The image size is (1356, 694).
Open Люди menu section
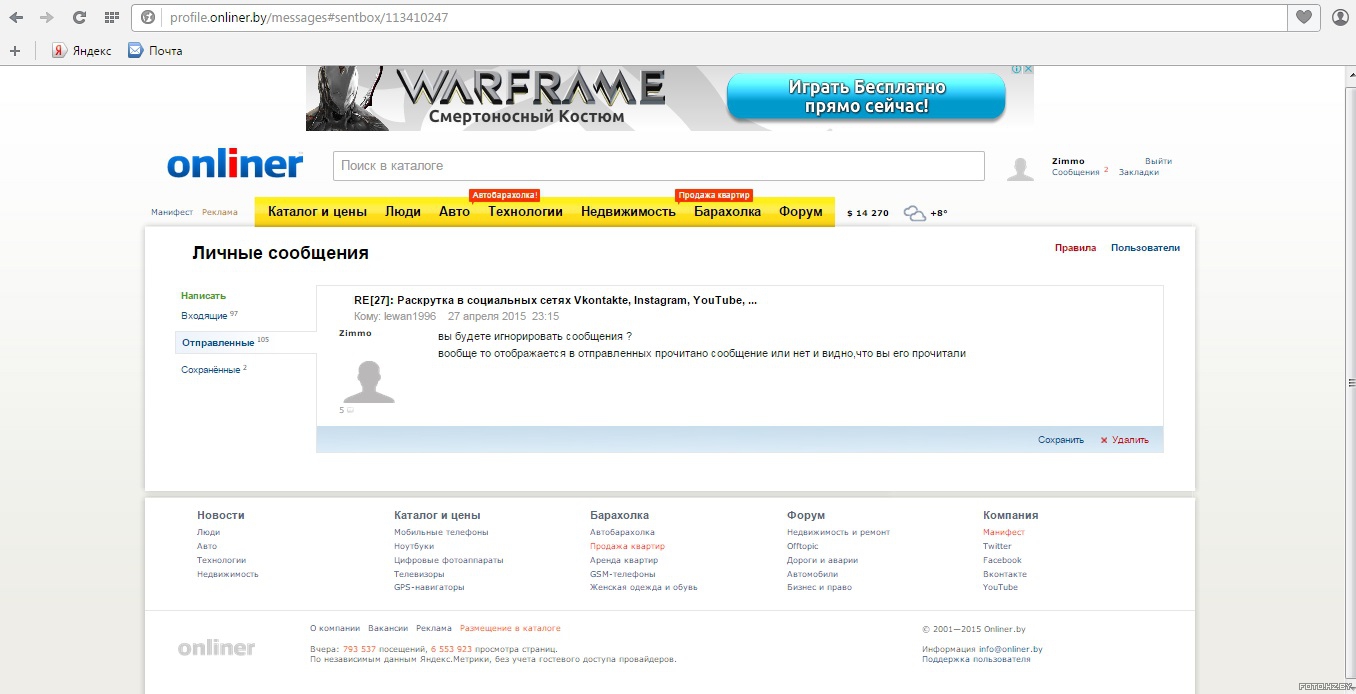(403, 212)
